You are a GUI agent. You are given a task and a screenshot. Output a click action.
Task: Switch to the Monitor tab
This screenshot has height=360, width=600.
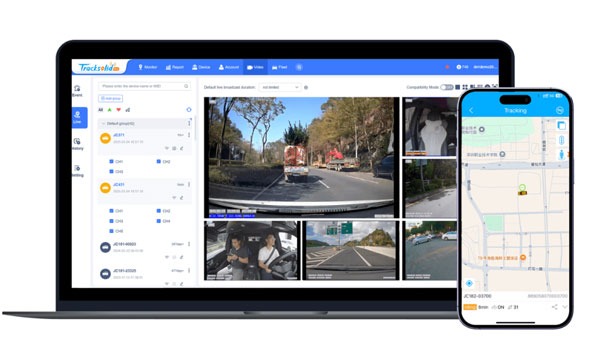(148, 67)
